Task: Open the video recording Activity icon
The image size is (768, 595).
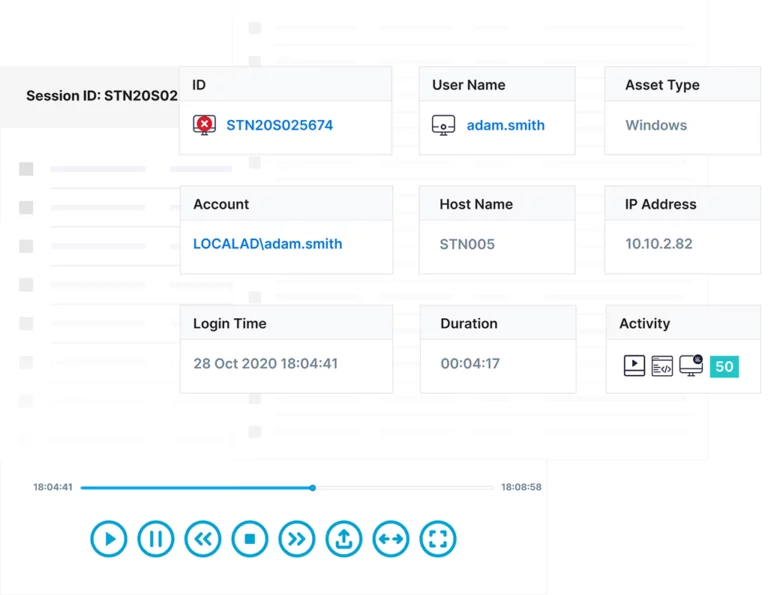Action: click(634, 366)
